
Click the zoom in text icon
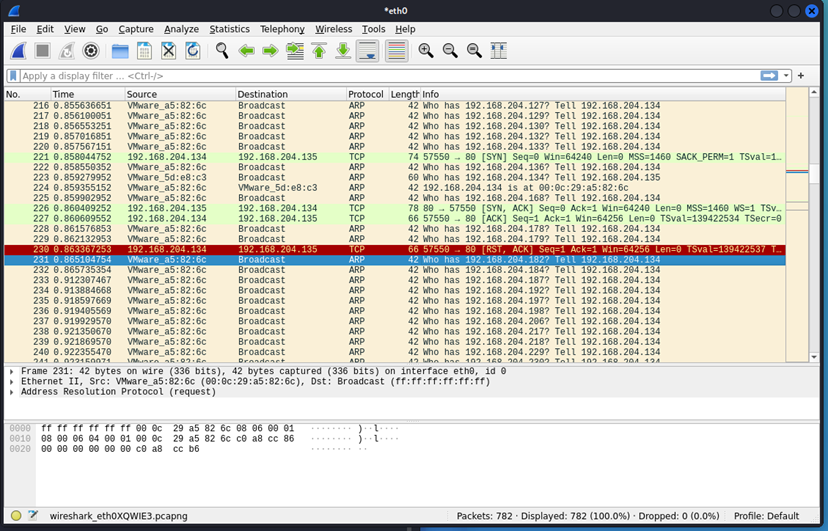click(x=426, y=51)
